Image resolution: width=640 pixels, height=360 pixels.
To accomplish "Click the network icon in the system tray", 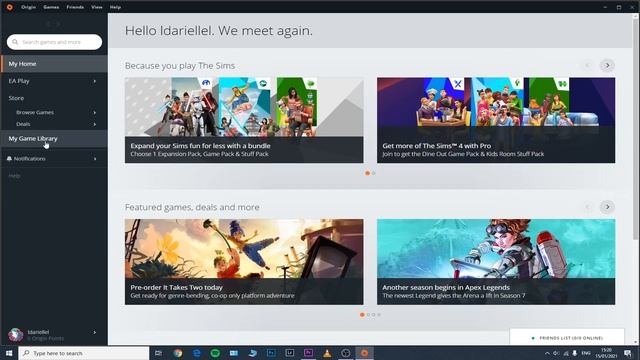I will tap(566, 353).
